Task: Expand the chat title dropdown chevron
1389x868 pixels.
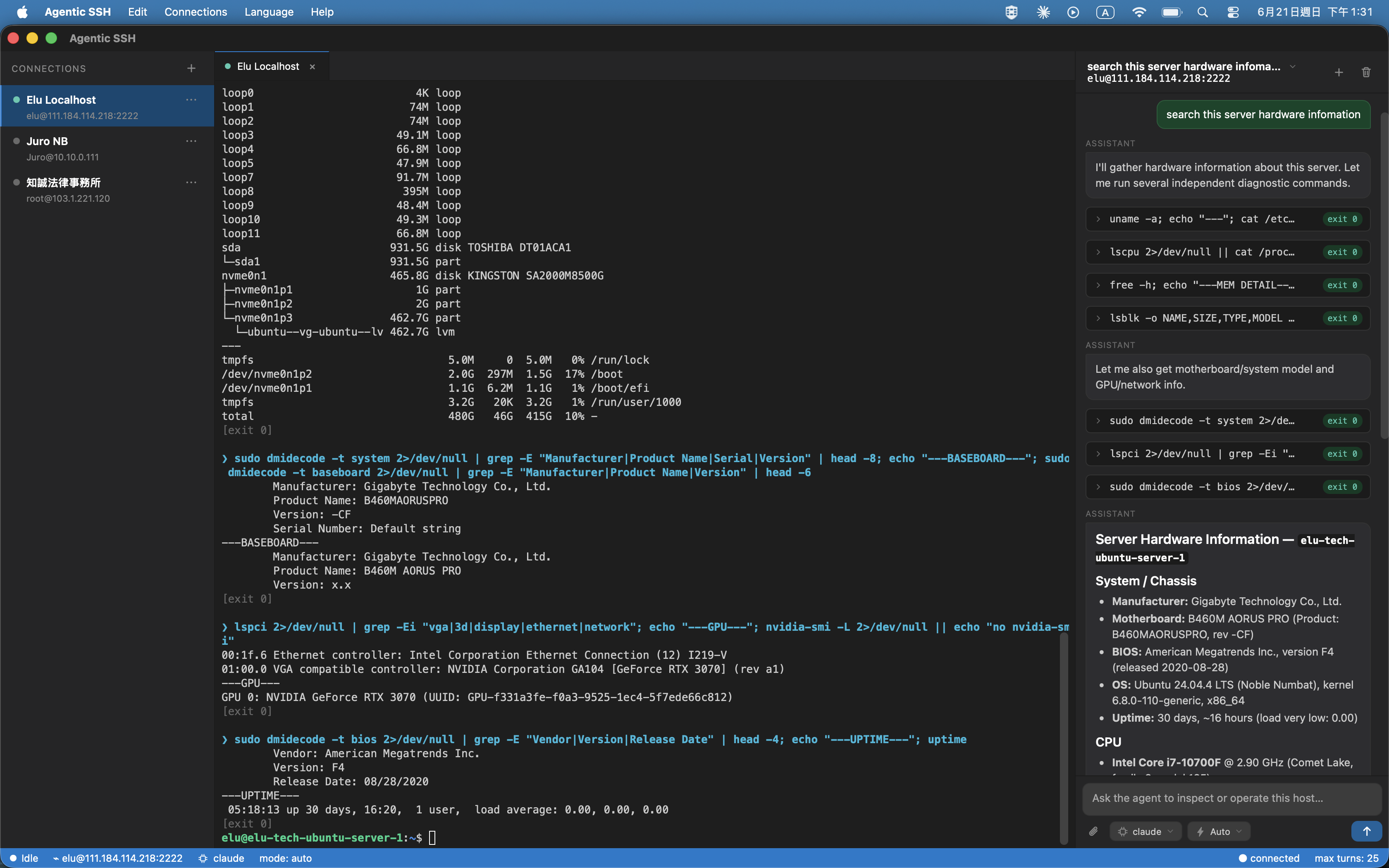Action: click(x=1293, y=67)
